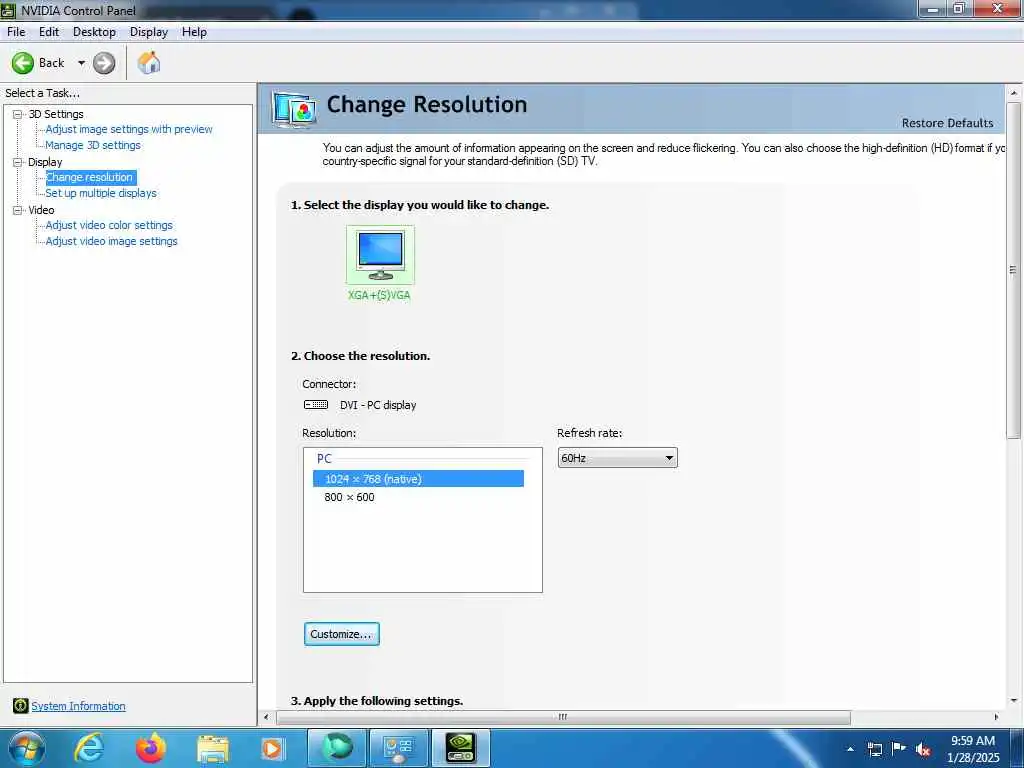The width and height of the screenshot is (1024, 768).
Task: Collapse the Video tree node
Action: 18,210
